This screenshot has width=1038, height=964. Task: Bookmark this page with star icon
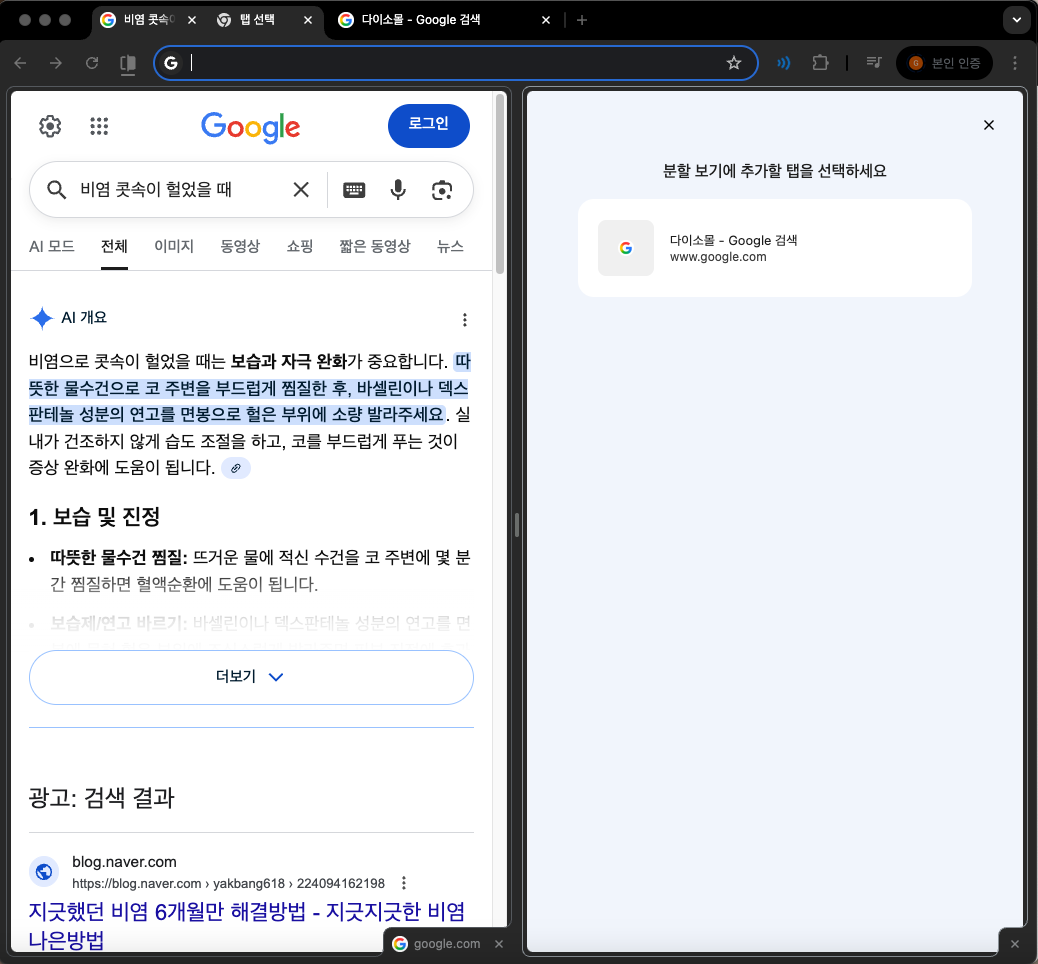click(734, 63)
